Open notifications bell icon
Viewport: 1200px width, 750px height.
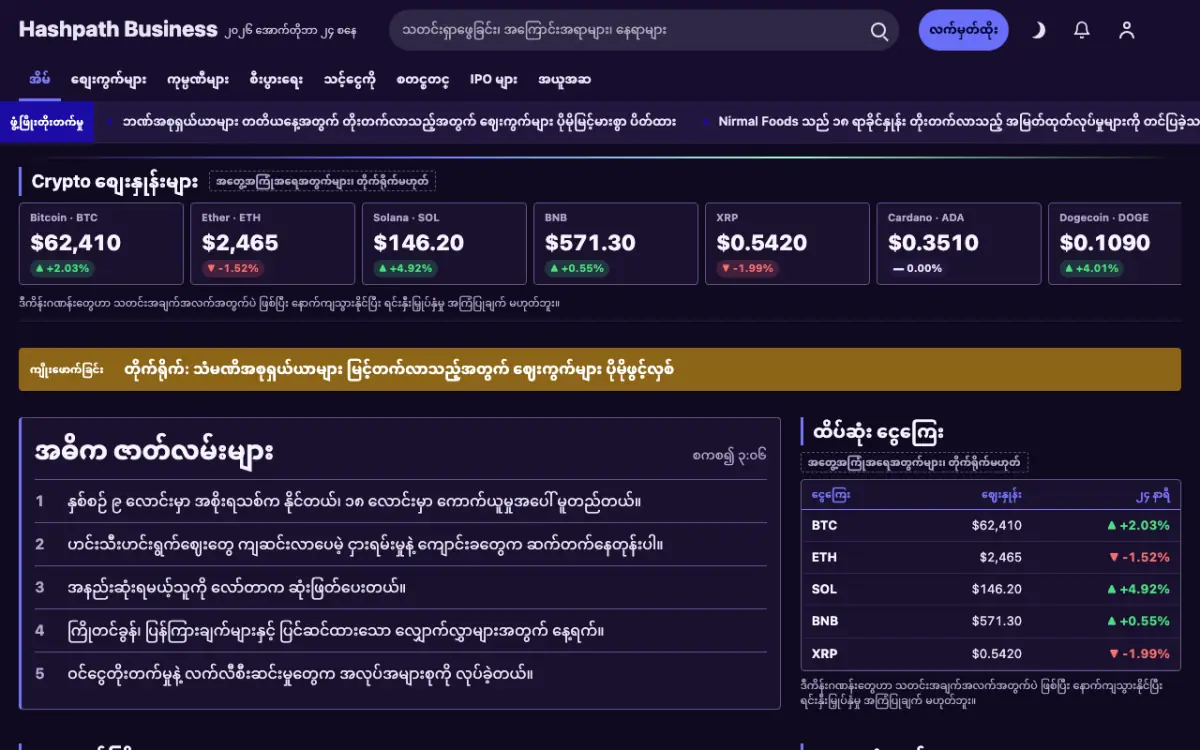1082,30
